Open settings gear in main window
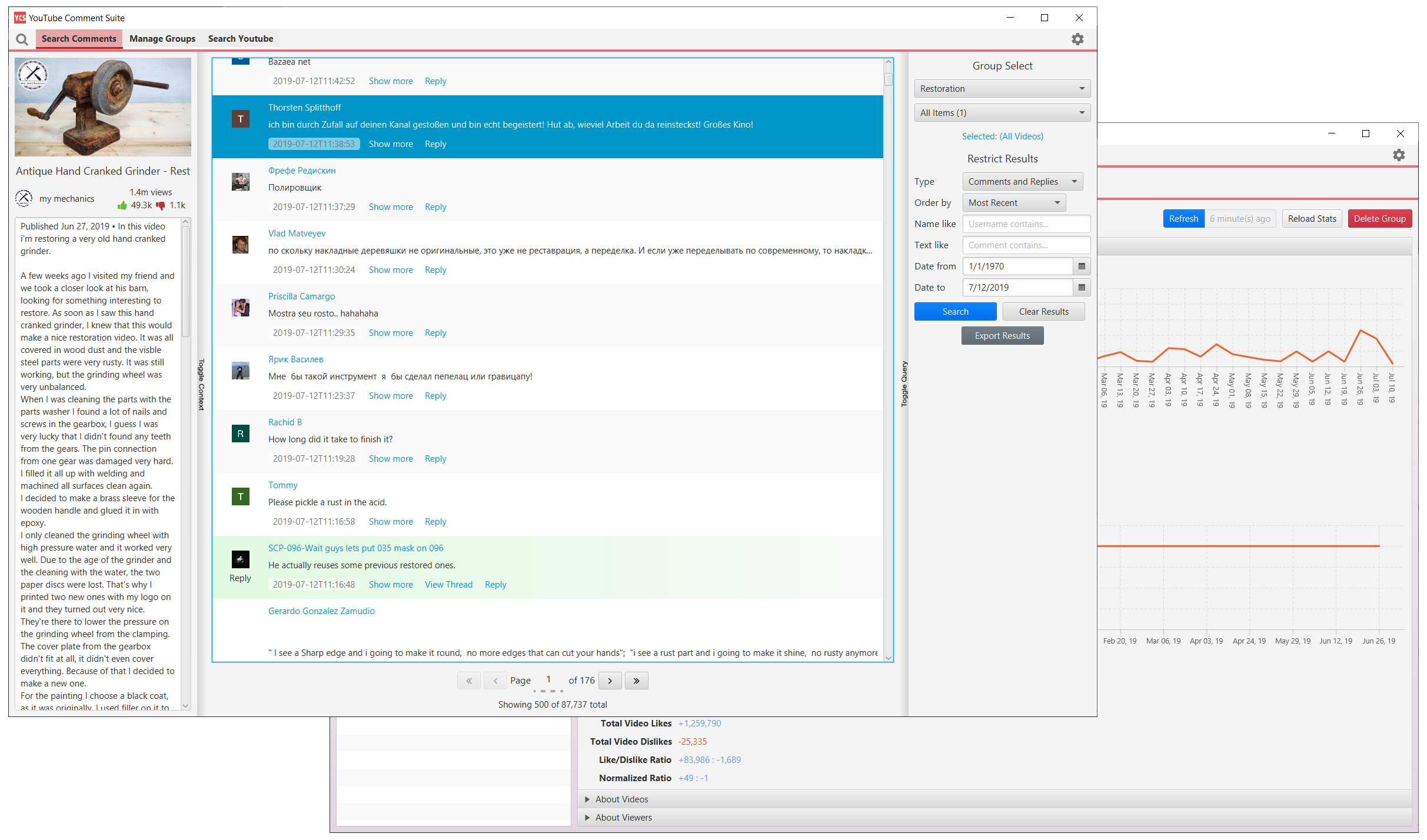Viewport: 1427px width, 840px height. (x=1077, y=39)
